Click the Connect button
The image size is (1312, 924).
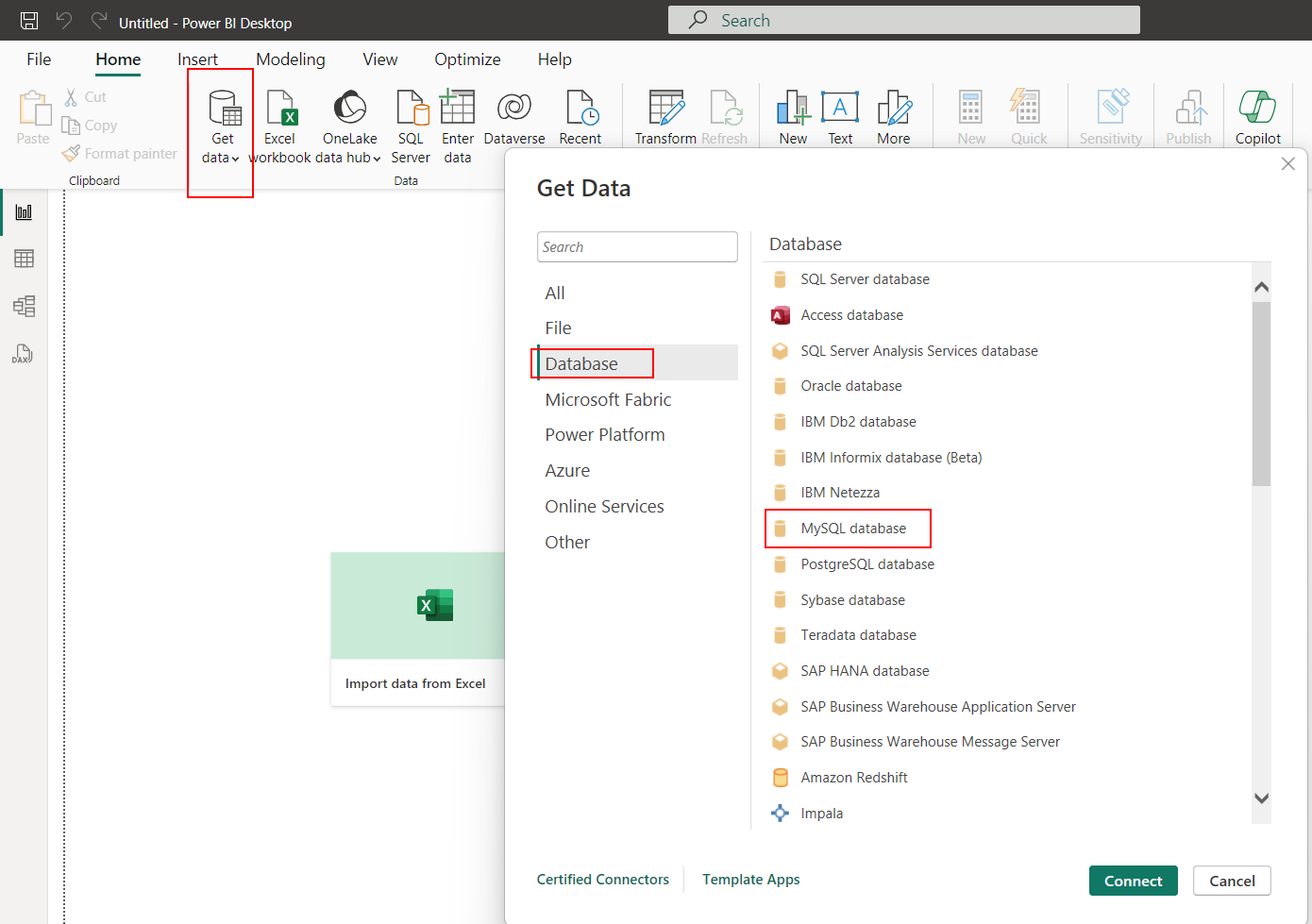[x=1134, y=881]
